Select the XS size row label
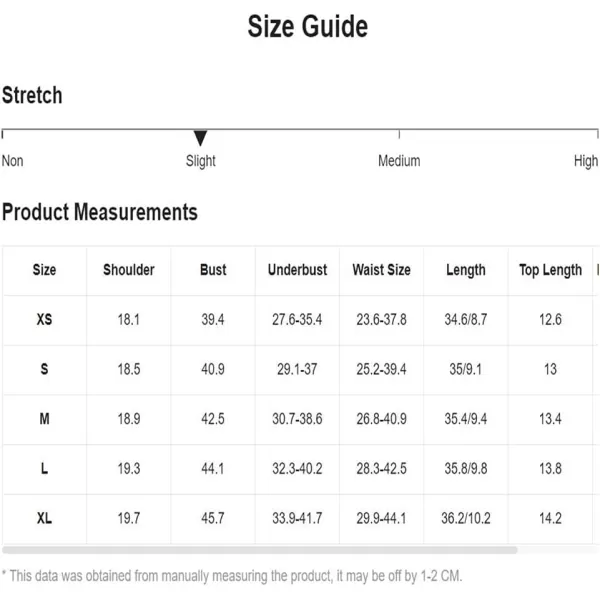 (x=44, y=319)
